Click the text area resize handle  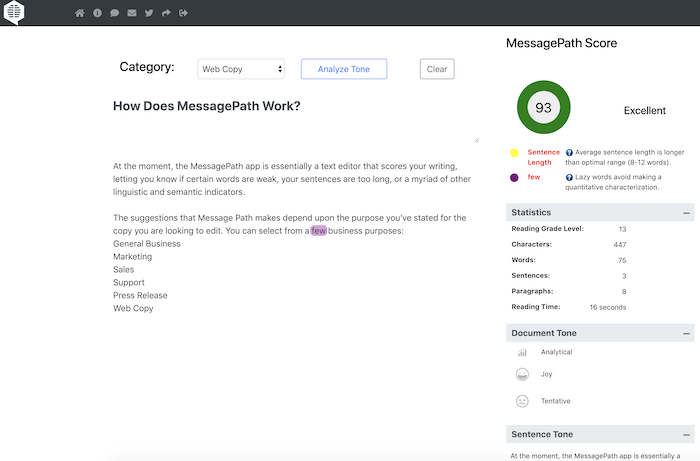point(476,140)
